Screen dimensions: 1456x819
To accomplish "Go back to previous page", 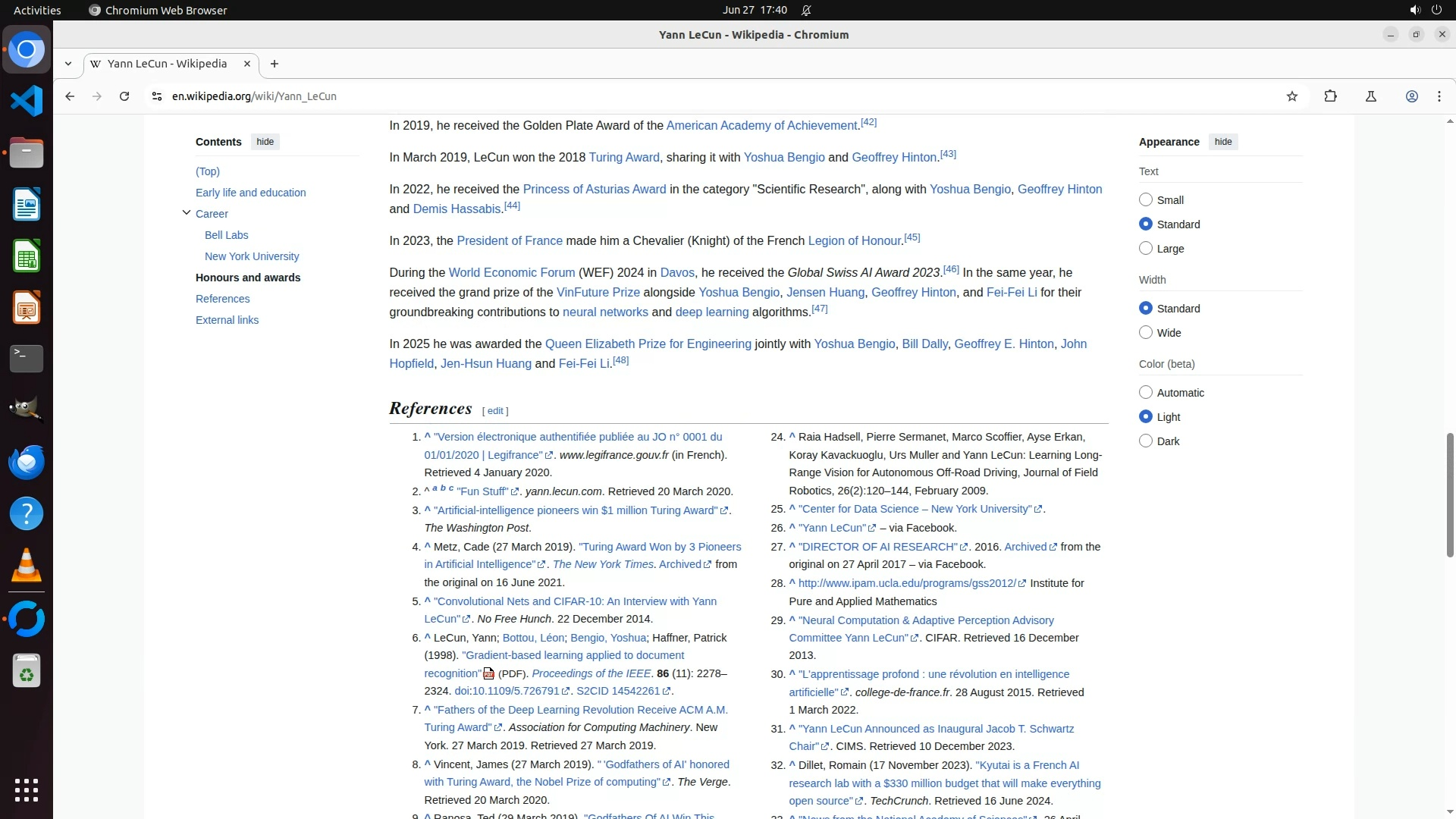I will click(x=70, y=96).
